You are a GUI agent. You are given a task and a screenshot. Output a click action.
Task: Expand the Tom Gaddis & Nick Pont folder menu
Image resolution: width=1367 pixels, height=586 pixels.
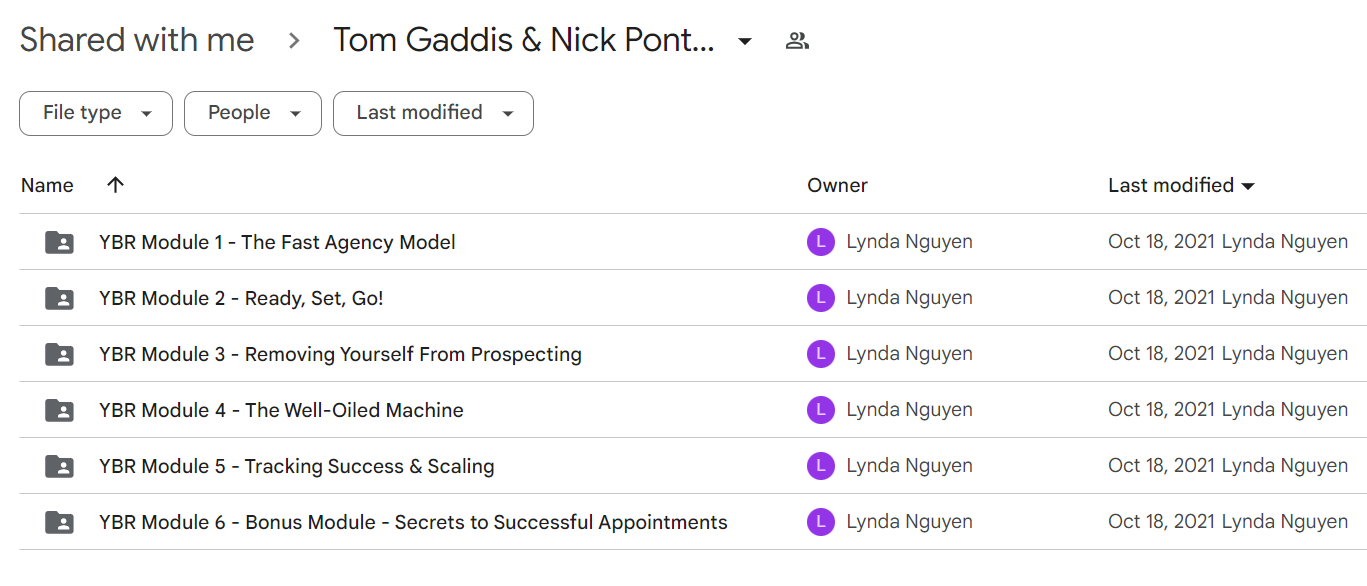click(x=744, y=41)
